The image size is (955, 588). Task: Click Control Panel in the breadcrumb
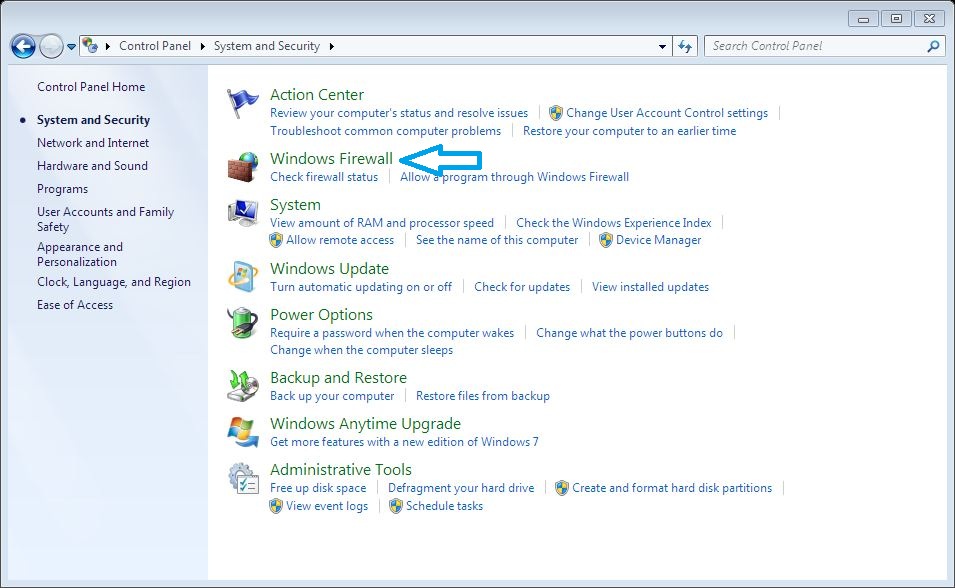(x=155, y=46)
